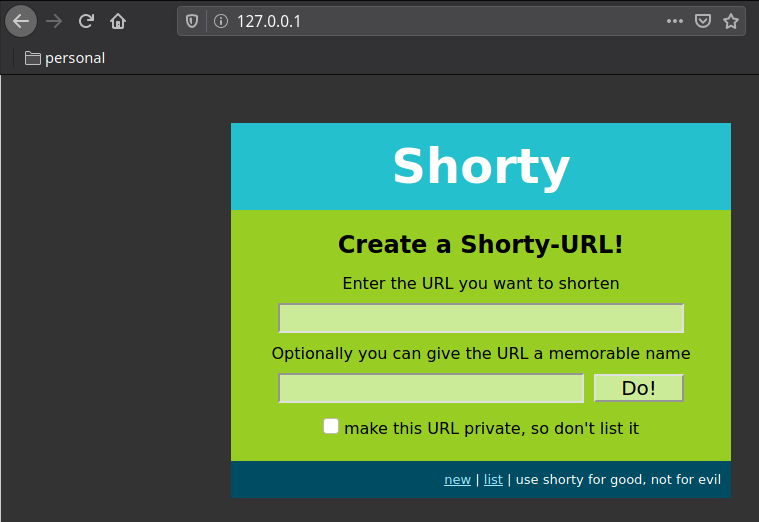Open the tracking protection shield panel
This screenshot has width=759, height=522.
coord(193,21)
